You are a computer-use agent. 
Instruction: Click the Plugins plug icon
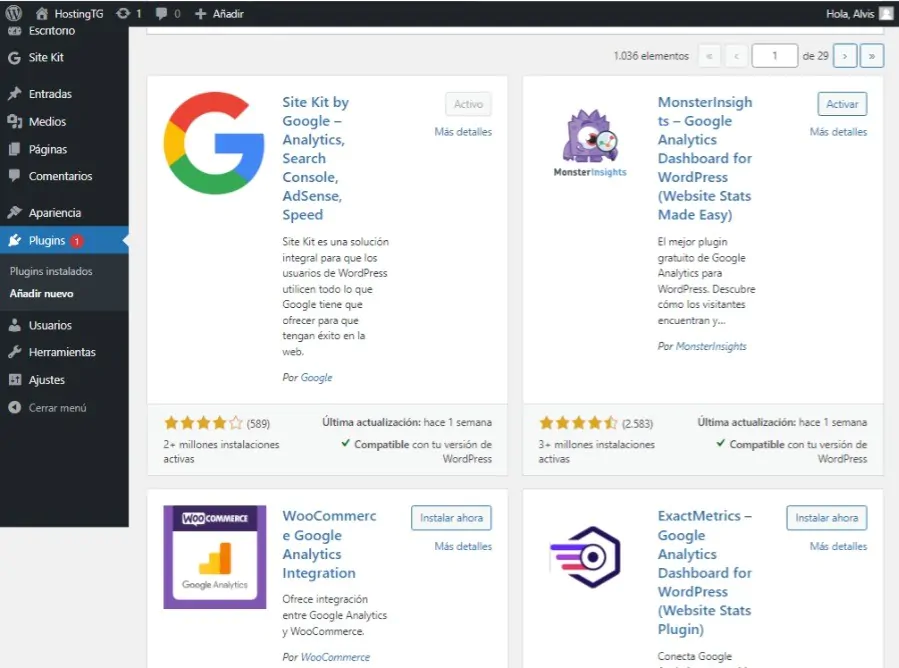pyautogui.click(x=14, y=240)
